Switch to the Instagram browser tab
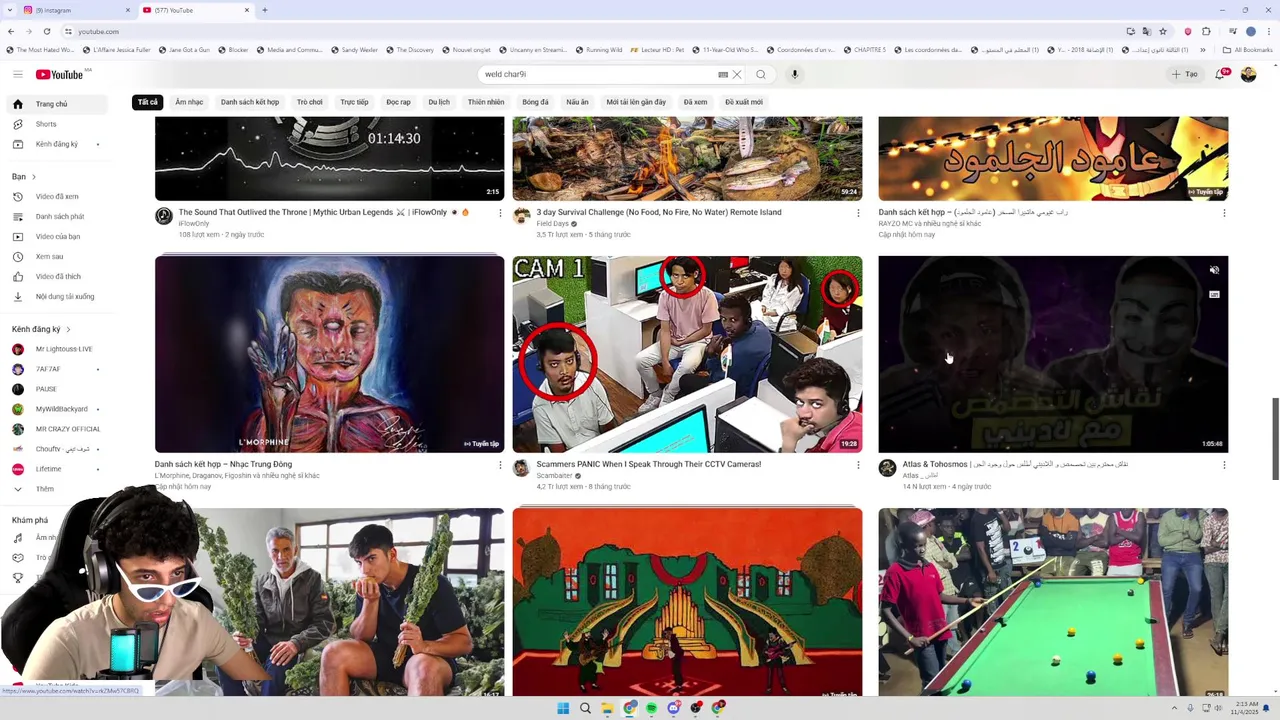Image resolution: width=1280 pixels, height=720 pixels. point(75,10)
